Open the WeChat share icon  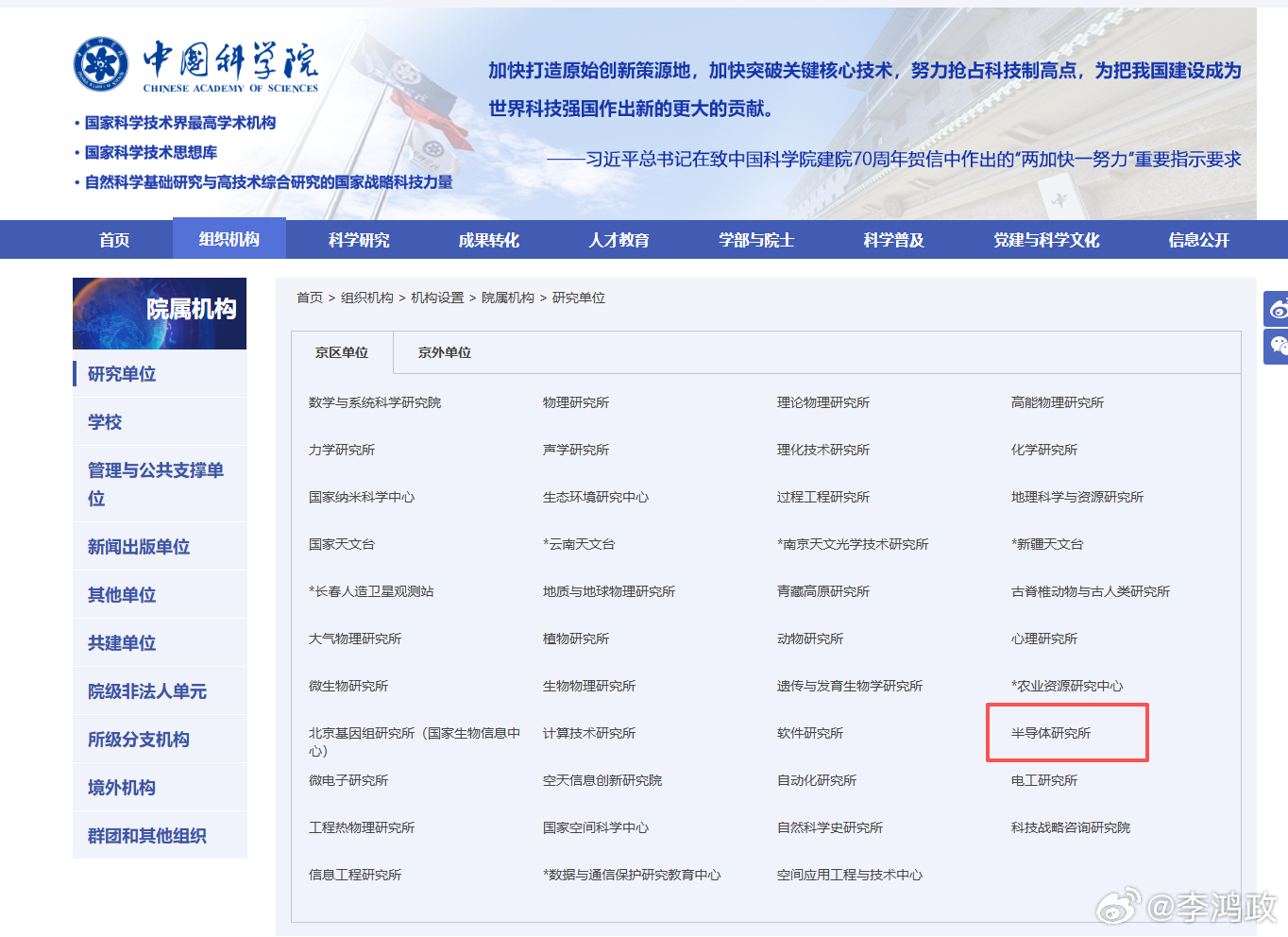1277,347
